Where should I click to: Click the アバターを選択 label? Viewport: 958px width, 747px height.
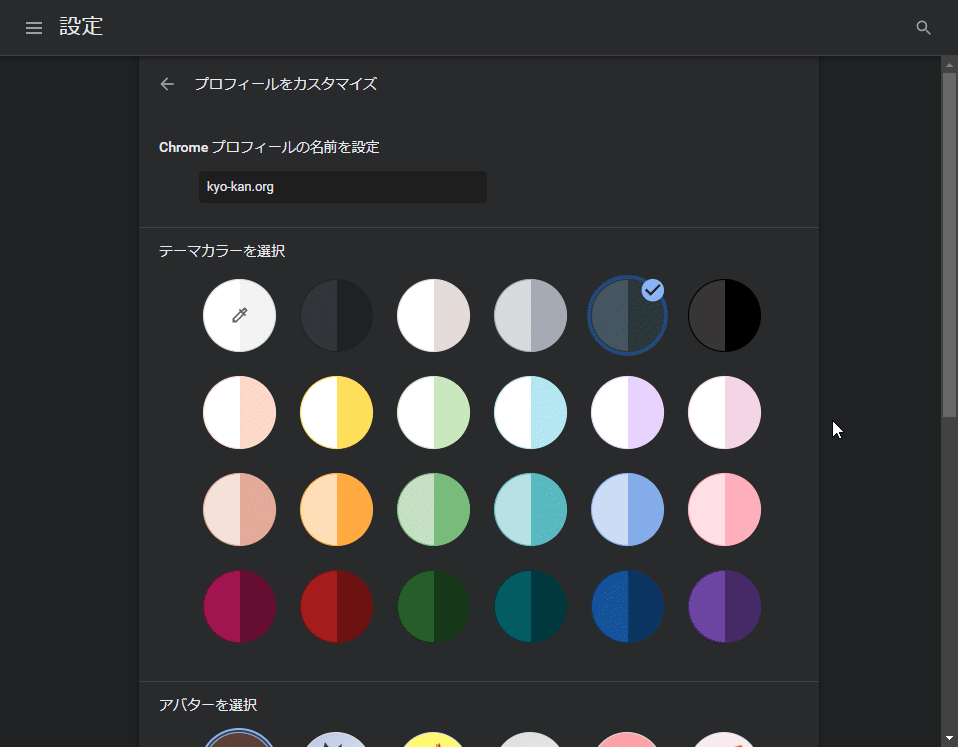pyautogui.click(x=208, y=705)
